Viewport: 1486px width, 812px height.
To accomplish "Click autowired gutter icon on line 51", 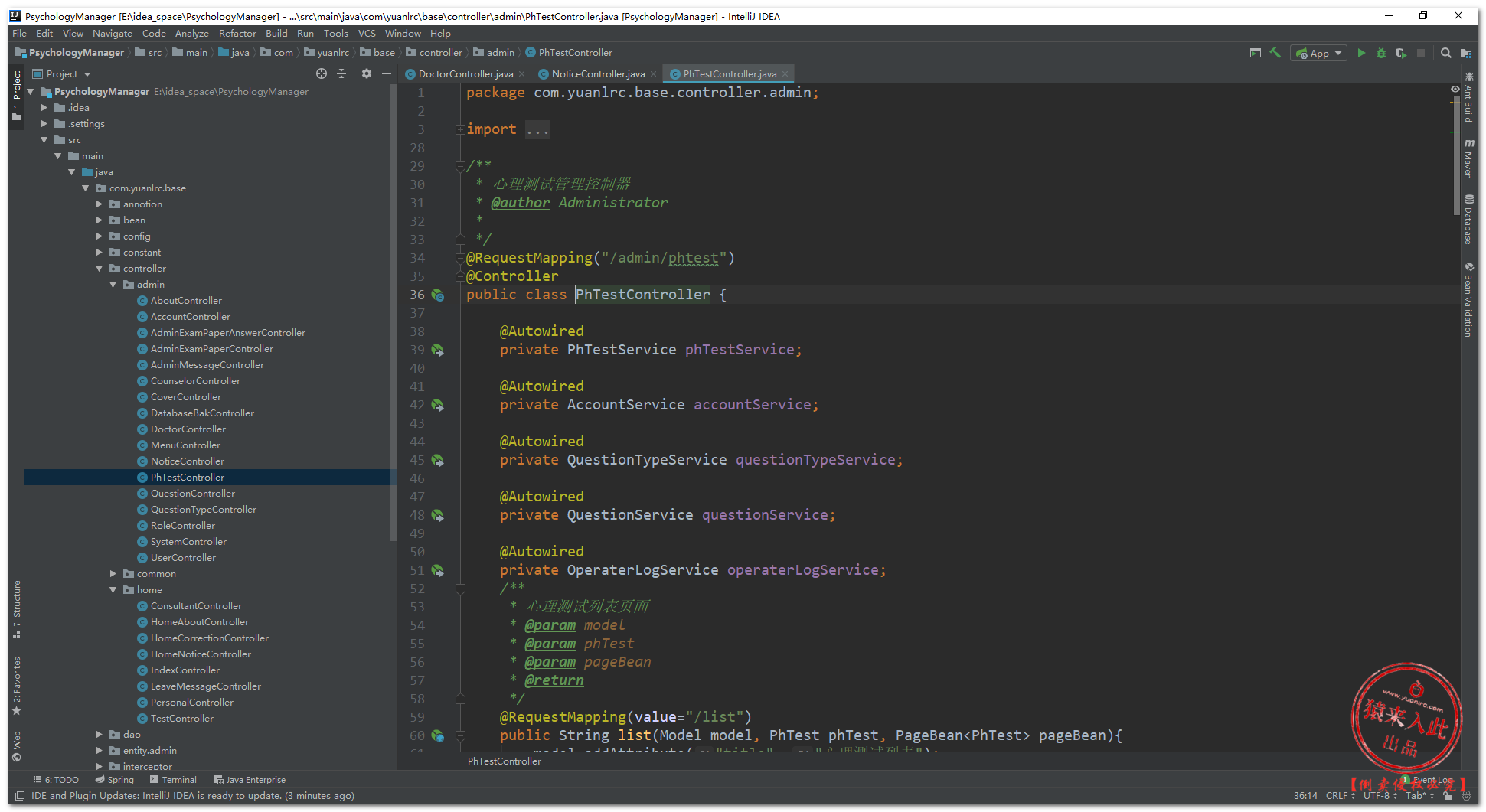I will tap(438, 570).
